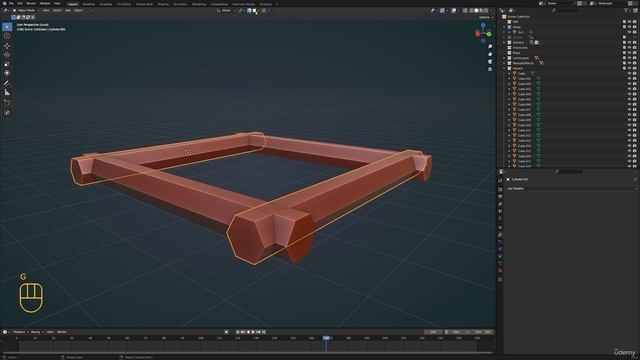Expand the Scenery collection in outliner
Viewport: 640px width, 360px height.
[504, 42]
